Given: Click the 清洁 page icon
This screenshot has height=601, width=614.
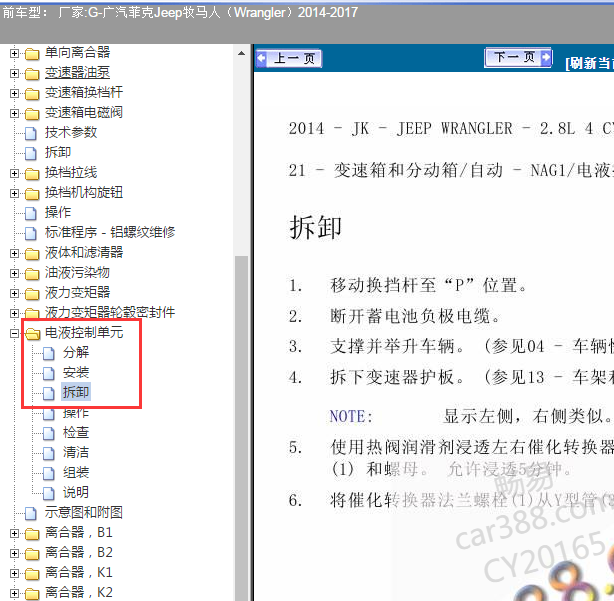Looking at the screenshot, I should click(x=49, y=453).
